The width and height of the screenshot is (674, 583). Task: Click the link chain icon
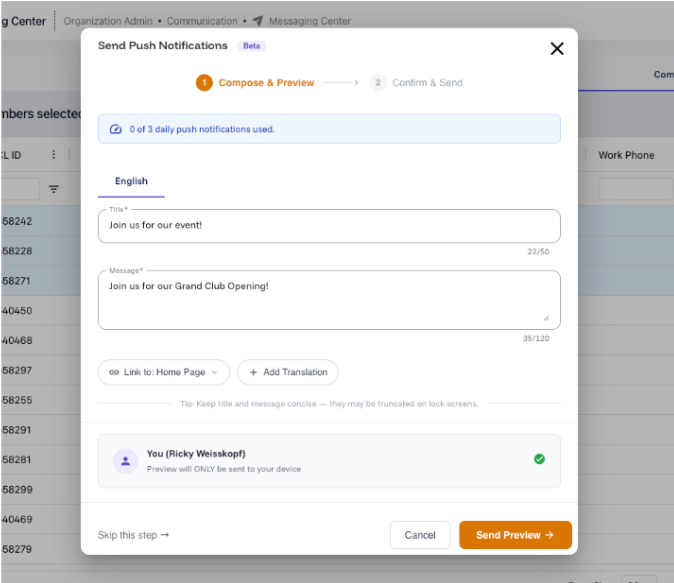pos(114,372)
